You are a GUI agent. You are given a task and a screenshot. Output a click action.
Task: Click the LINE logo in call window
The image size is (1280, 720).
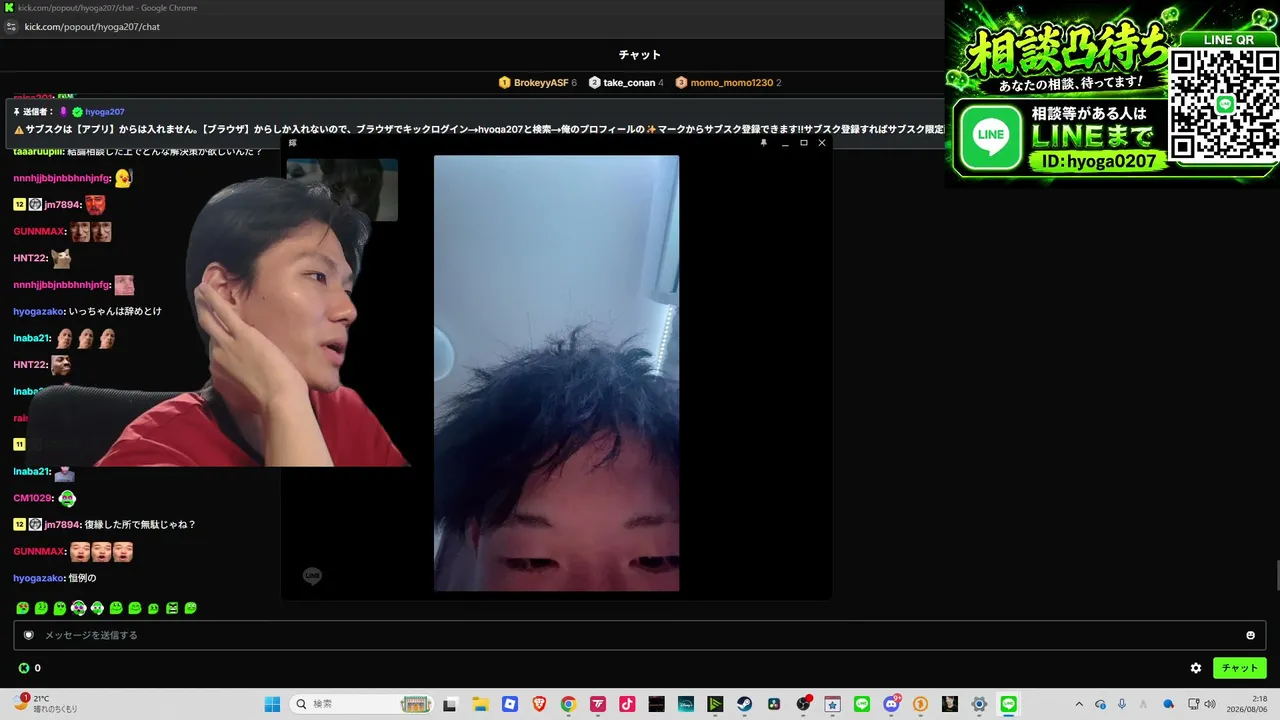312,576
